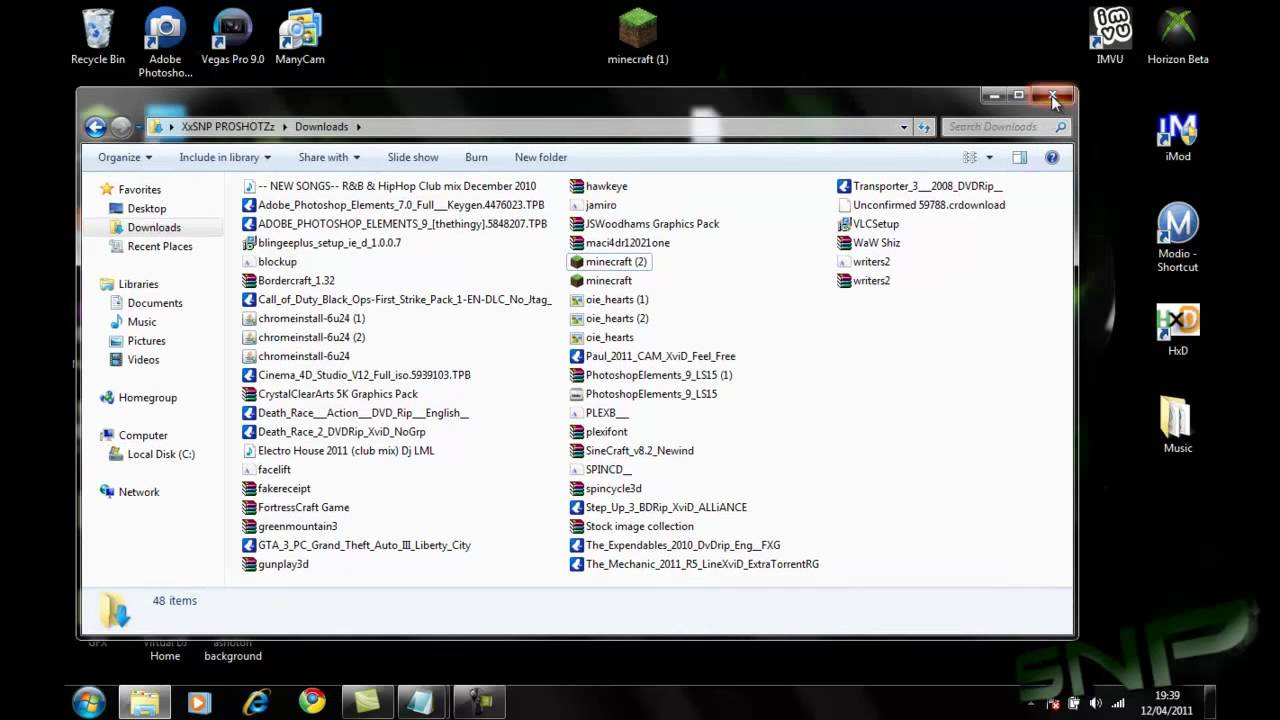Select FortressCraft Game archive
This screenshot has width=1280, height=720.
tap(295, 508)
